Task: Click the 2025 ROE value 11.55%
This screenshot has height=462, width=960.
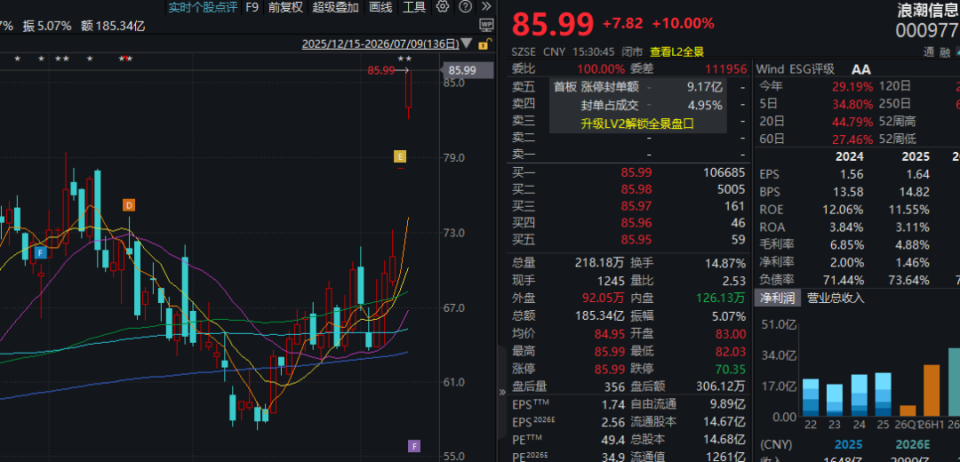Action: 909,209
